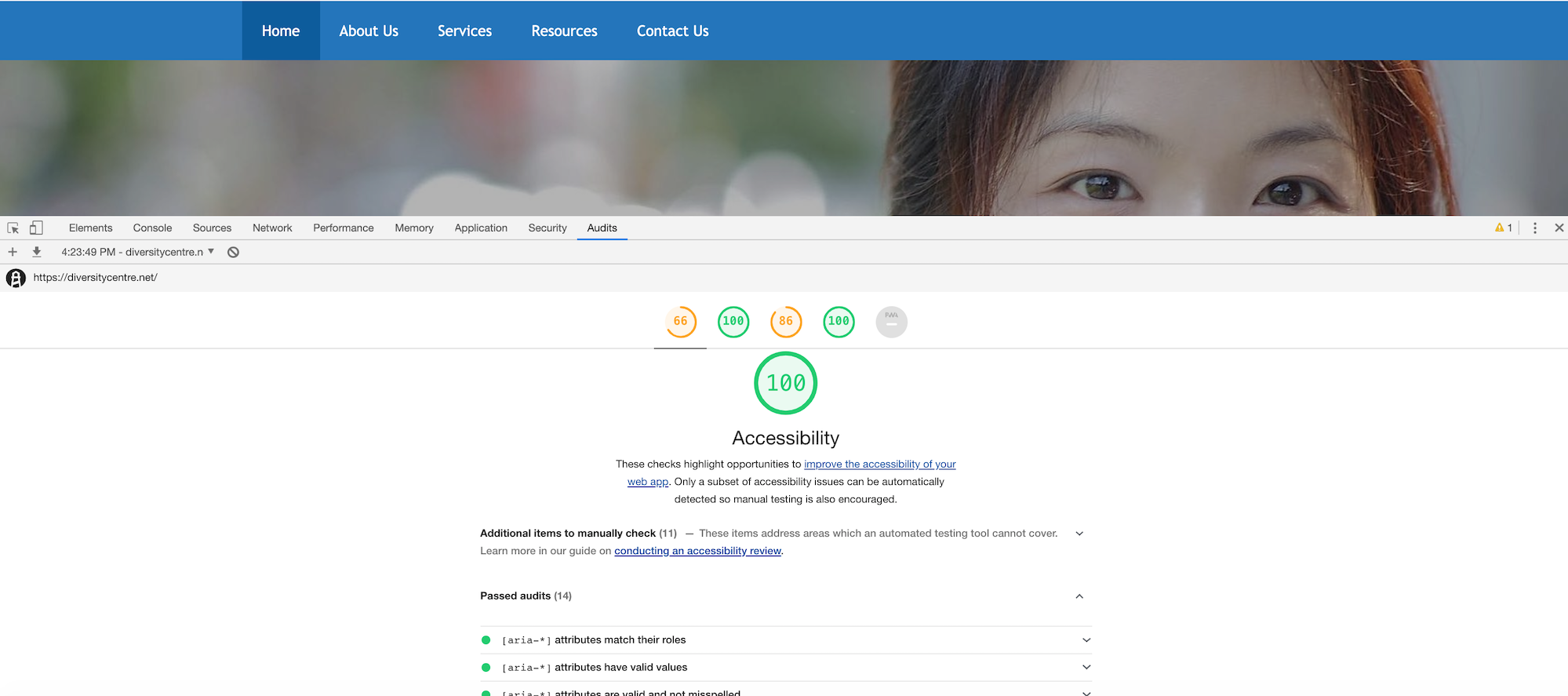Open 'conducting an accessibility review' link
This screenshot has height=696, width=1568.
click(x=697, y=551)
